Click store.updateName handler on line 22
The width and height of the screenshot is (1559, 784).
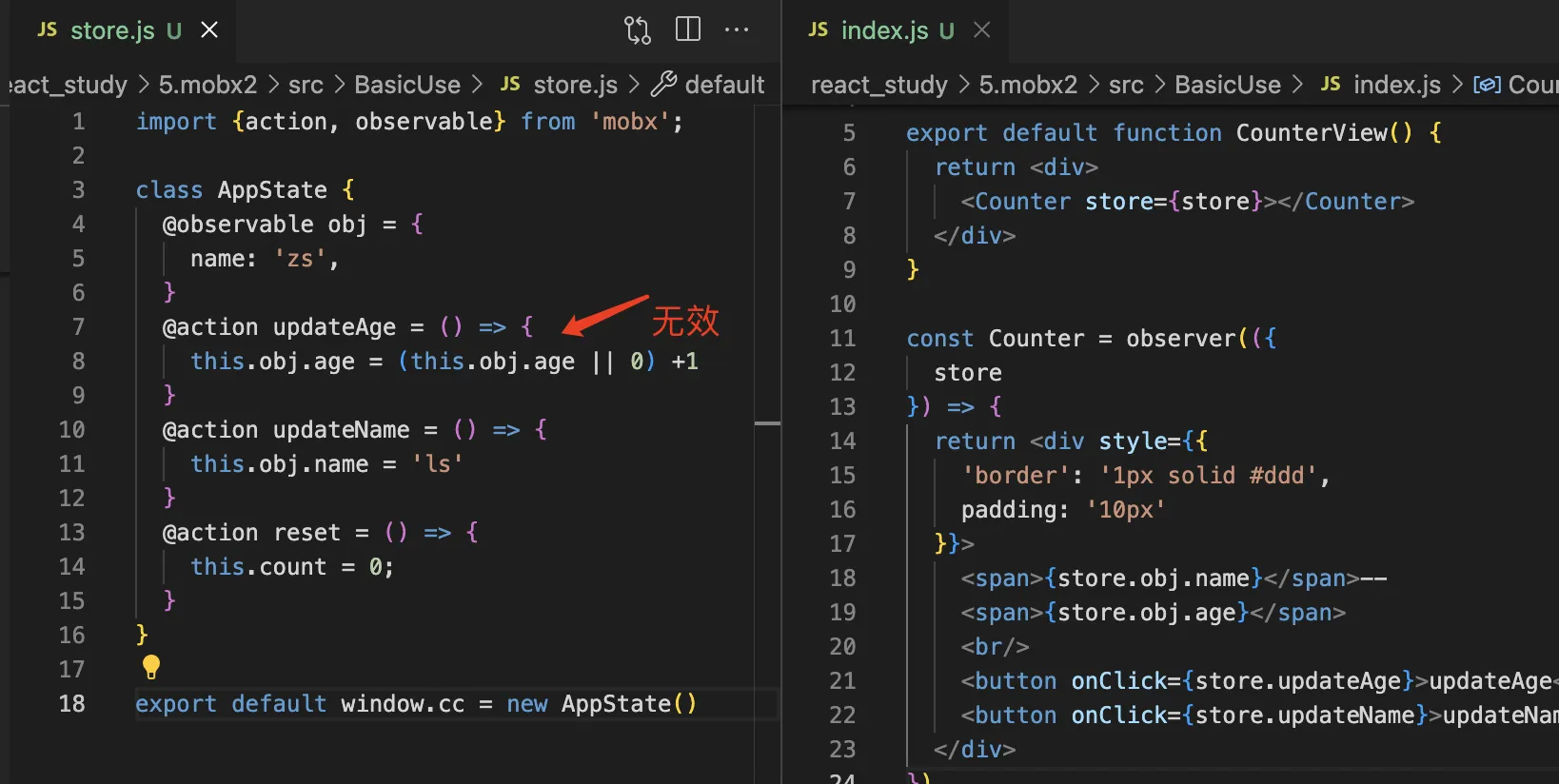tap(1304, 715)
